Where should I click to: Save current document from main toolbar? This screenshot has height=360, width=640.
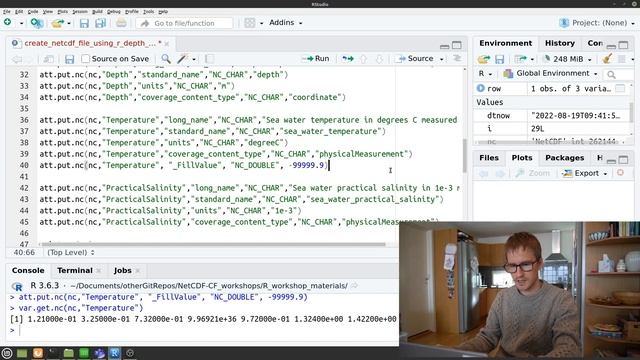tap(84, 23)
